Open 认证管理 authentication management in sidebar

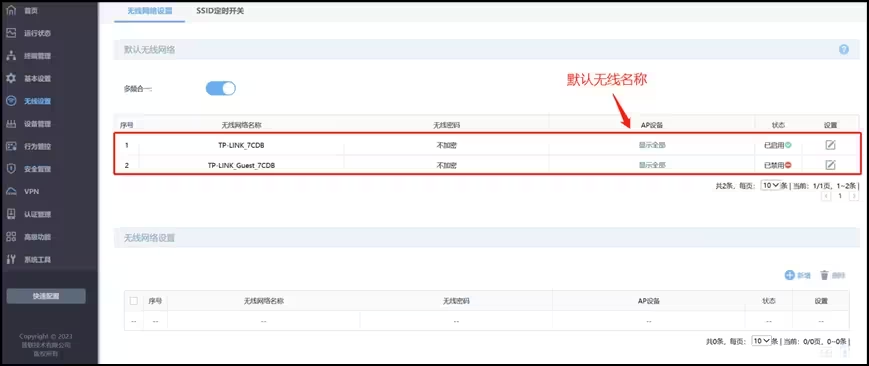tap(37, 214)
